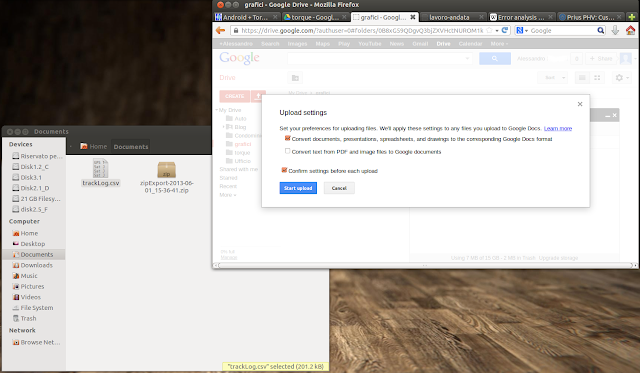Open Calendar in the Google bar

pyautogui.click(x=470, y=44)
